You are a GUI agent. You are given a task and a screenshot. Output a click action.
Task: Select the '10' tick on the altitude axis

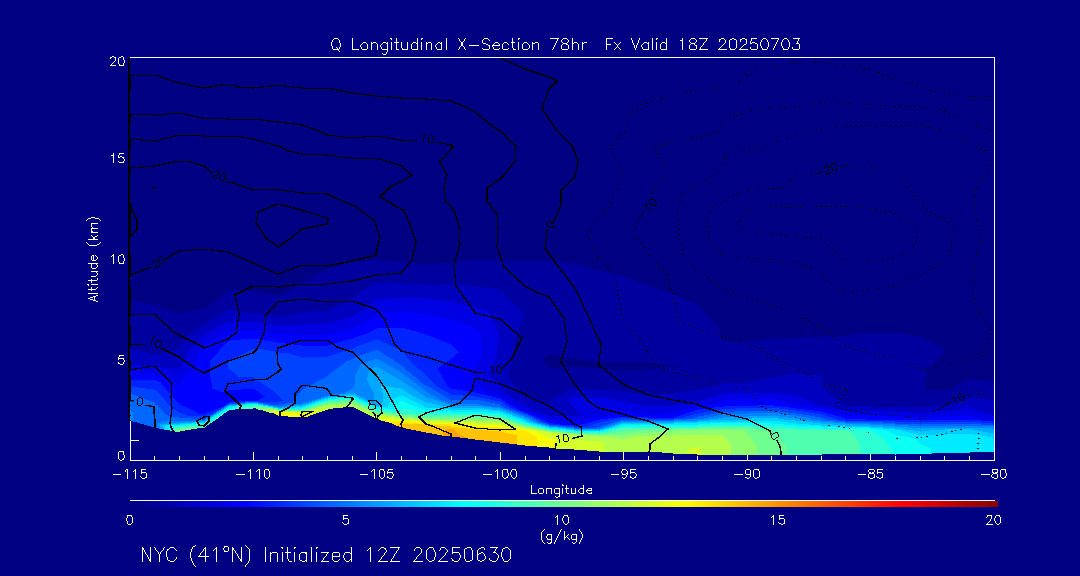tap(118, 259)
